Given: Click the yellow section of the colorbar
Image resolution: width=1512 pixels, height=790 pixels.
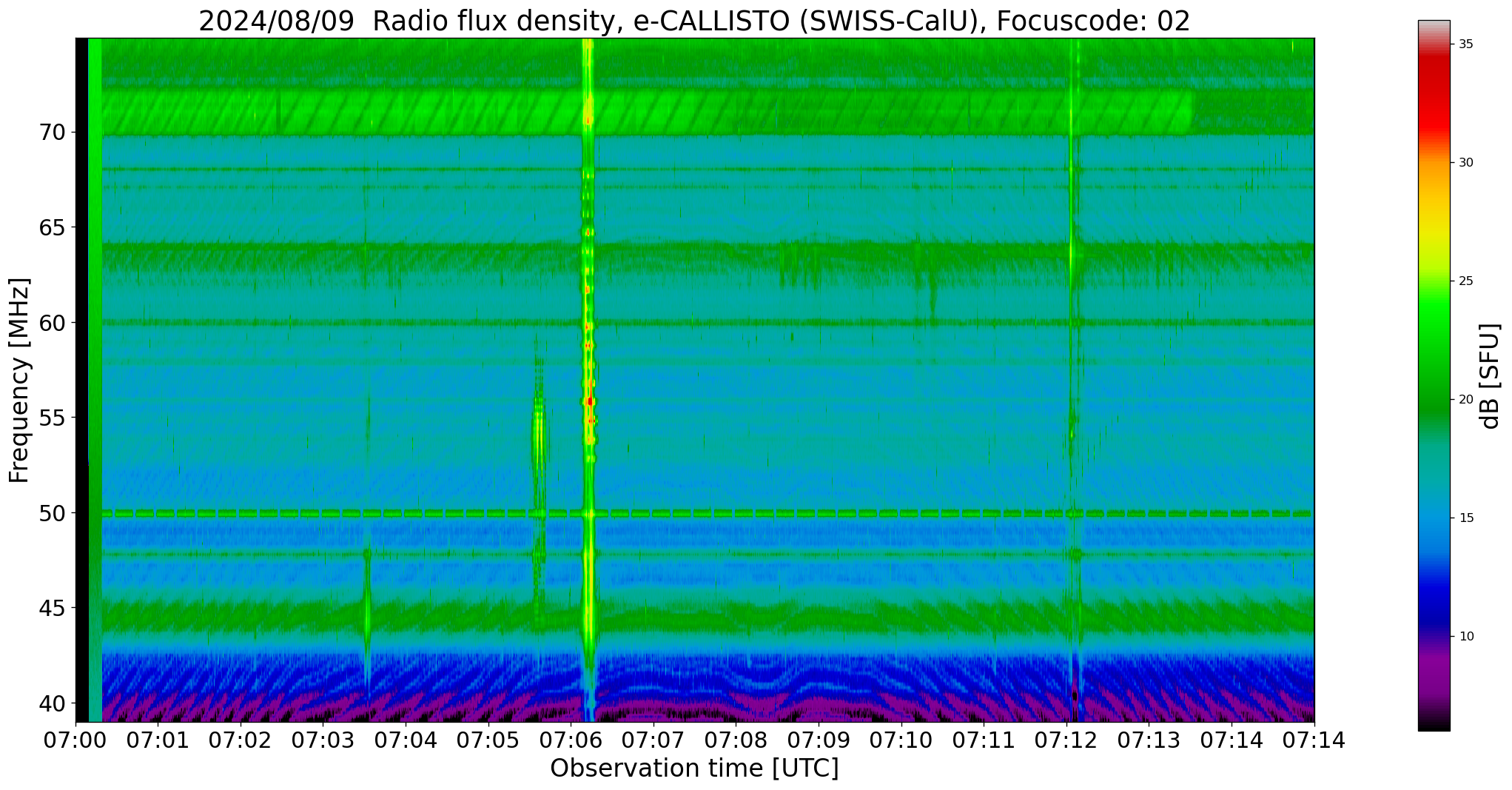Looking at the screenshot, I should coord(1434,233).
